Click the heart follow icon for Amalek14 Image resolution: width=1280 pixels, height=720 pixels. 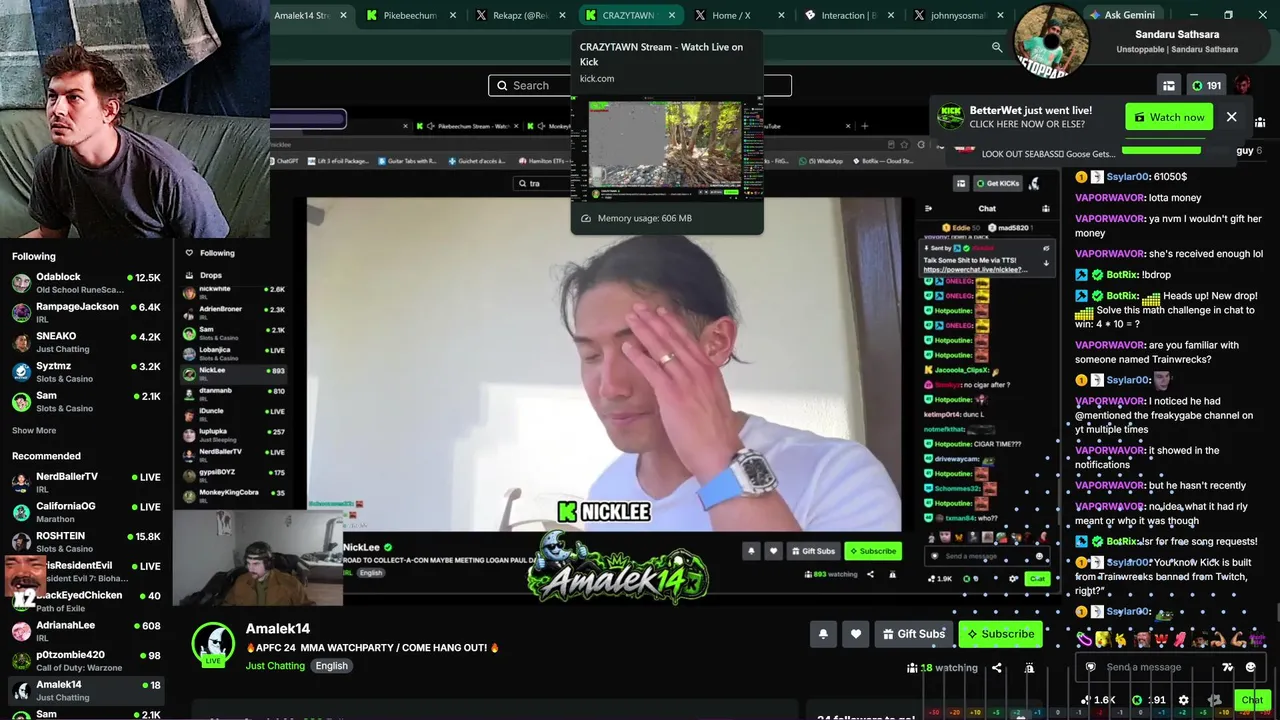tap(856, 634)
